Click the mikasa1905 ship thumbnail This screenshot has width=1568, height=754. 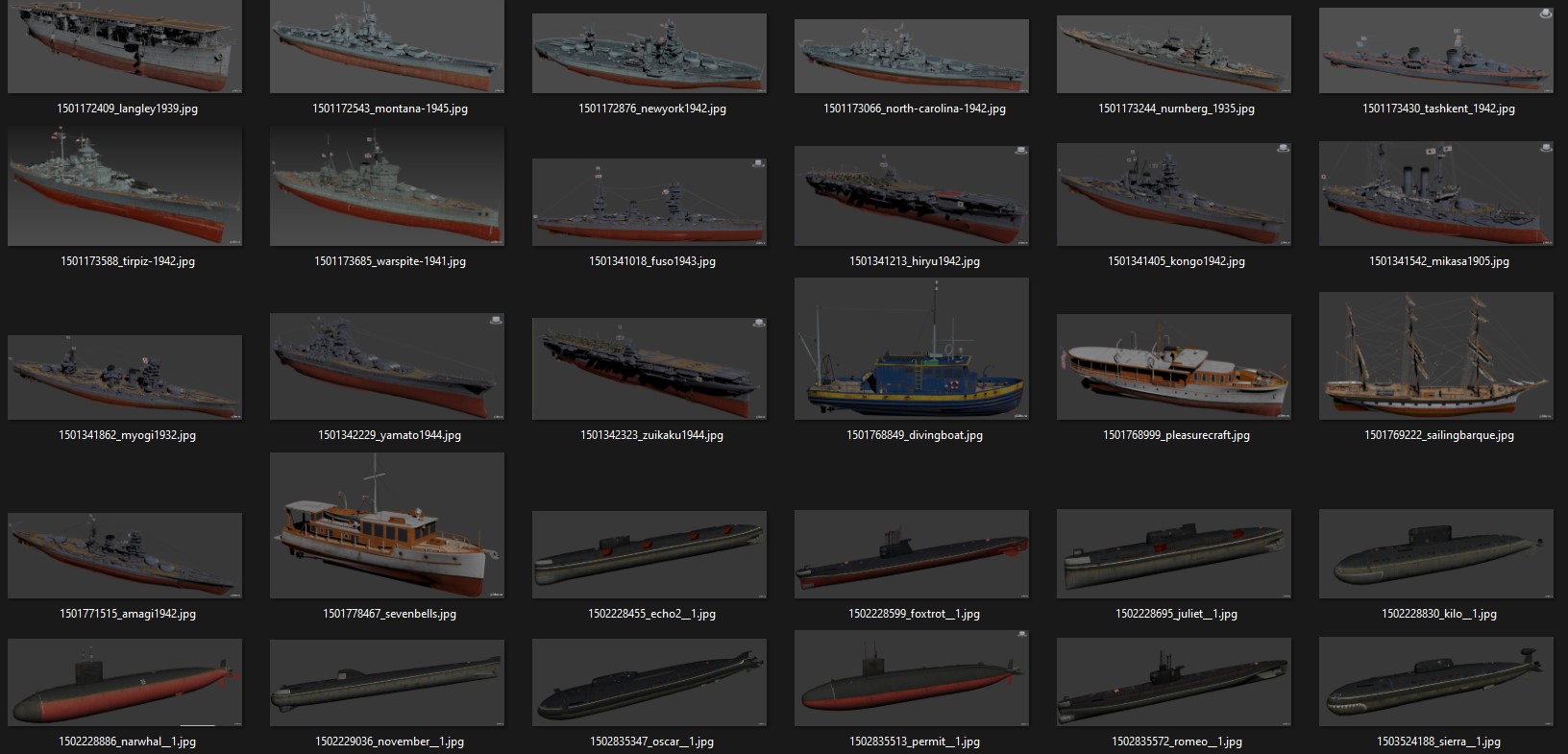1436,194
